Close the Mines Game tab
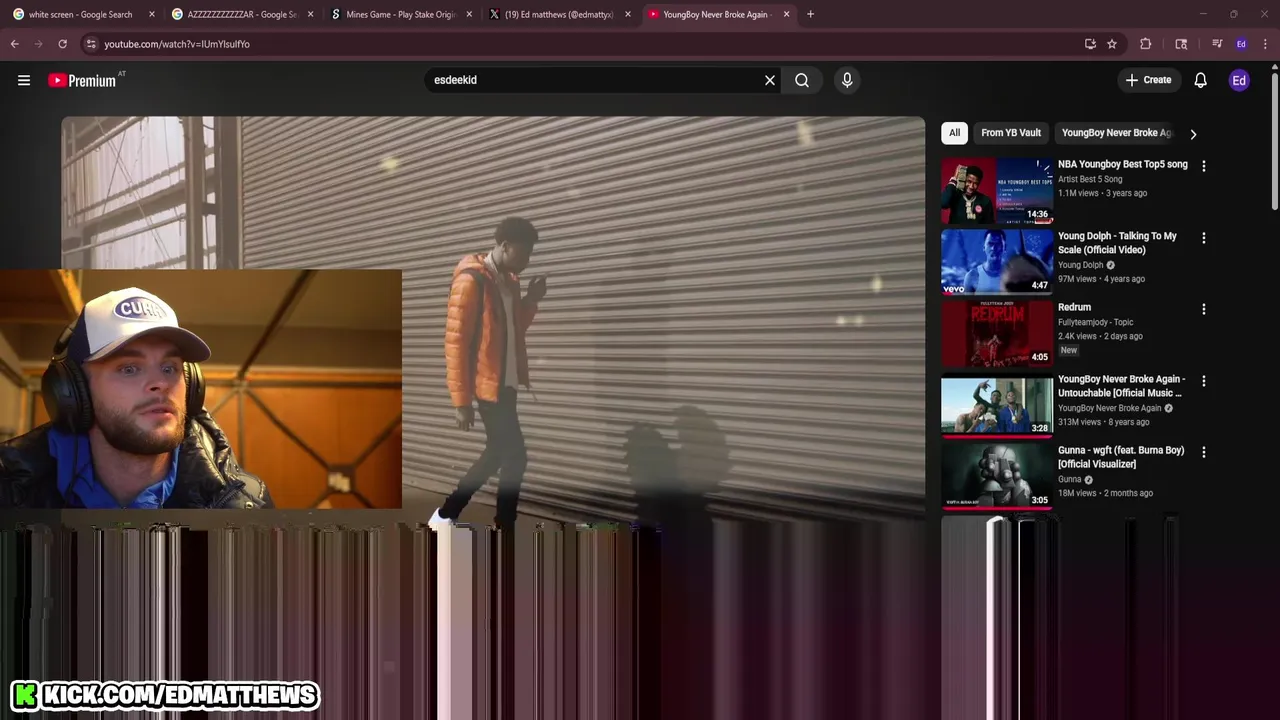Screen dimensions: 1280x720 point(469,14)
